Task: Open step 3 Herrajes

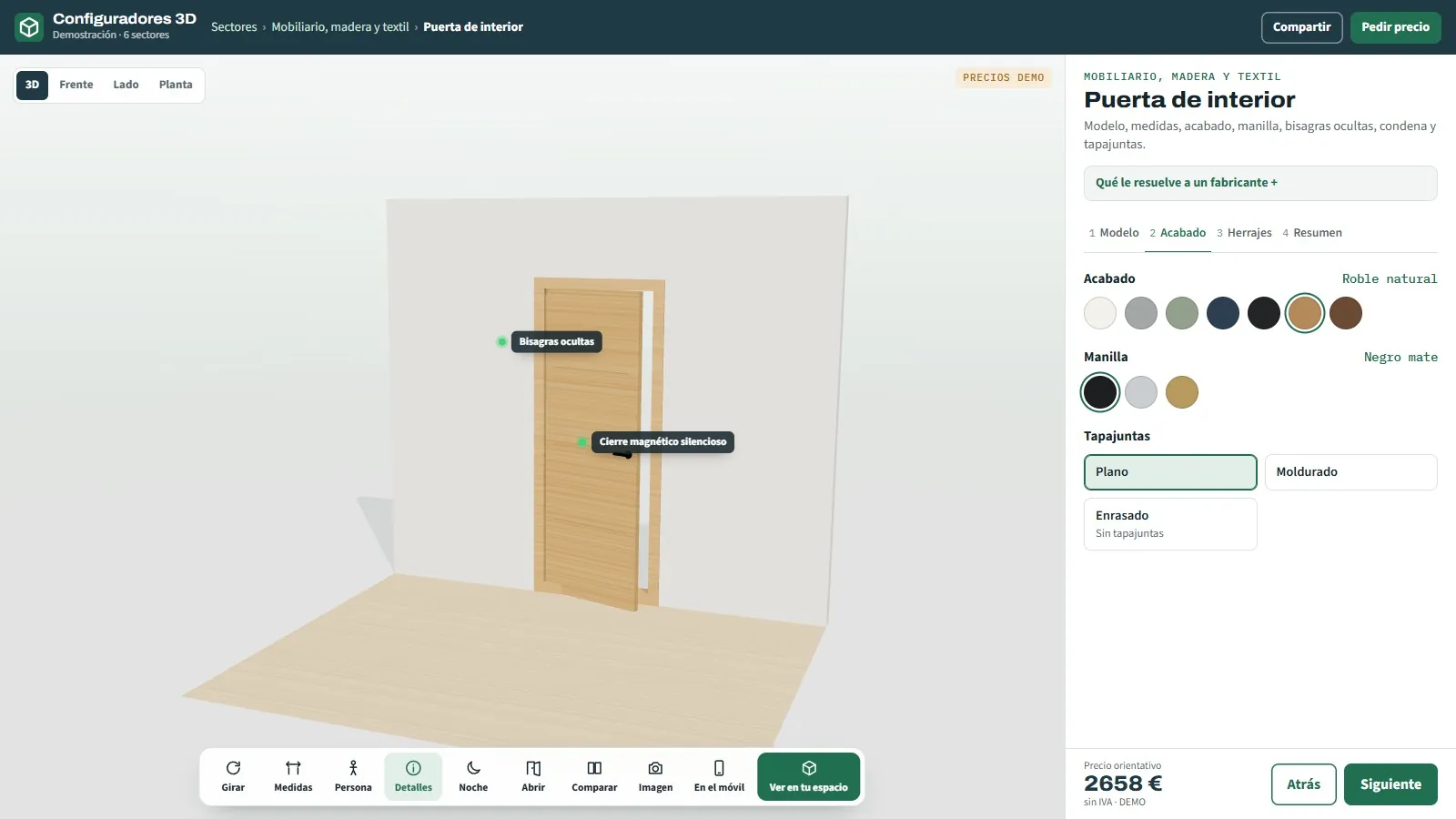Action: tap(1244, 233)
